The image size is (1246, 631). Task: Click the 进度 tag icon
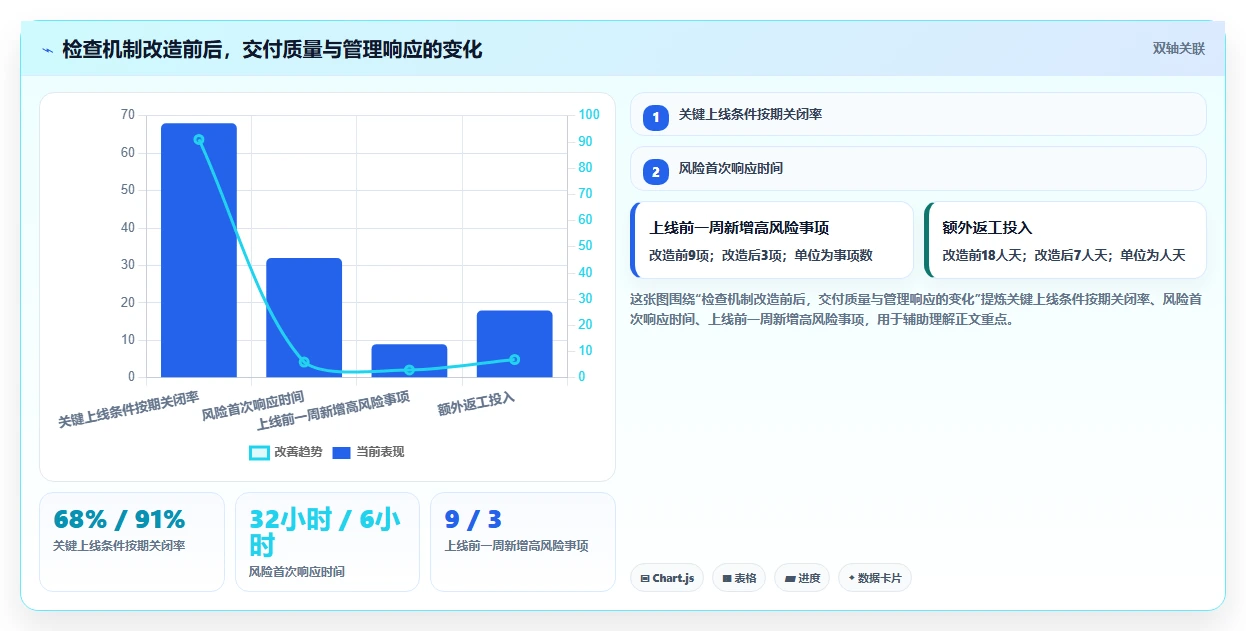coord(790,578)
